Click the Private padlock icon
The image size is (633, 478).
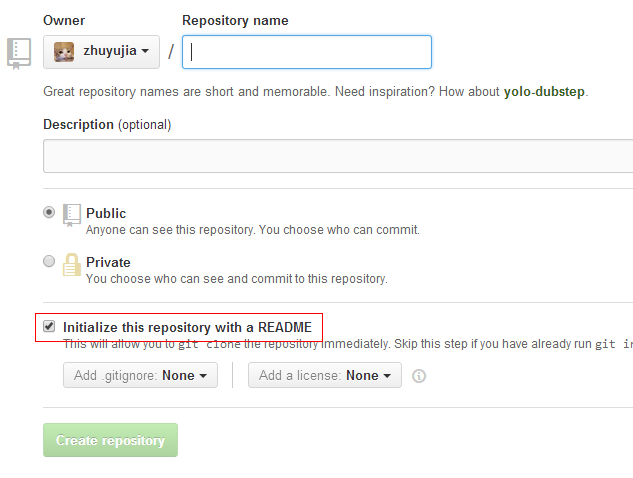(x=71, y=264)
